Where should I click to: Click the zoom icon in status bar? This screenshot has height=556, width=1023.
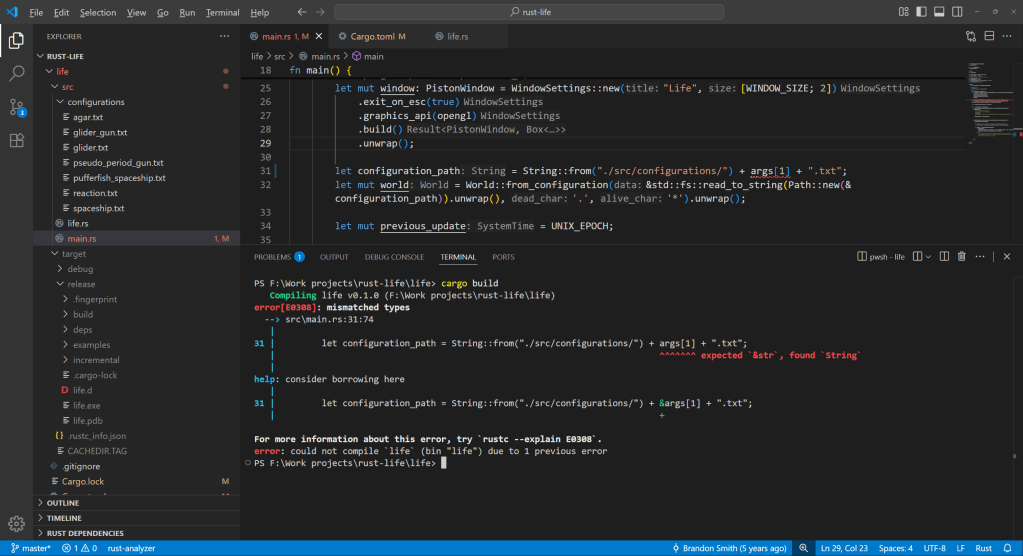click(x=804, y=548)
